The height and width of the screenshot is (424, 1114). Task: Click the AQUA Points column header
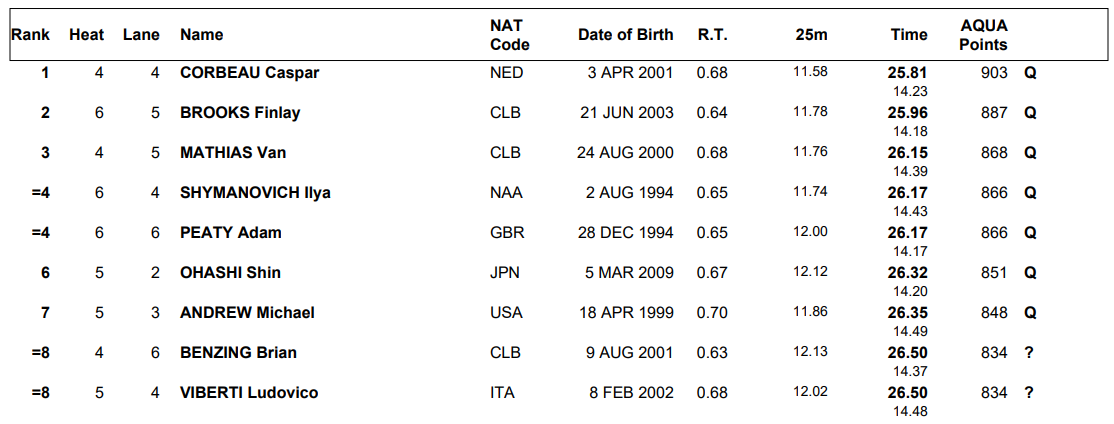tap(983, 35)
